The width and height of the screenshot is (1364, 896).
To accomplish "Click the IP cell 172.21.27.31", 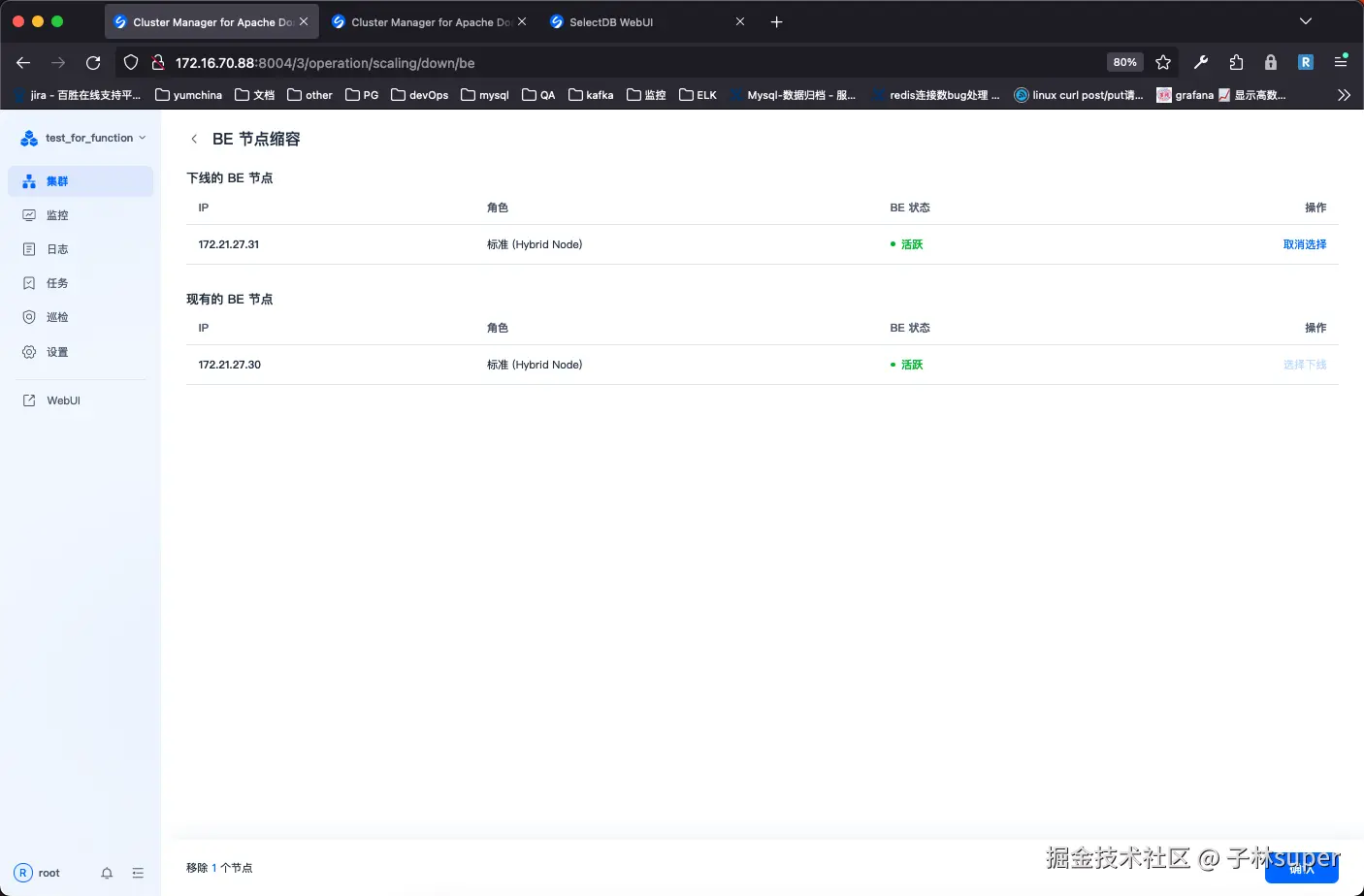I will 229,244.
